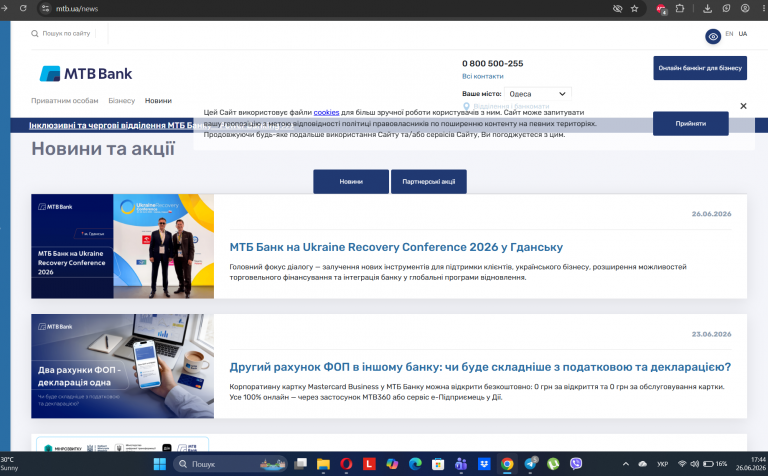Click the battery 16% indicator

(x=715, y=464)
